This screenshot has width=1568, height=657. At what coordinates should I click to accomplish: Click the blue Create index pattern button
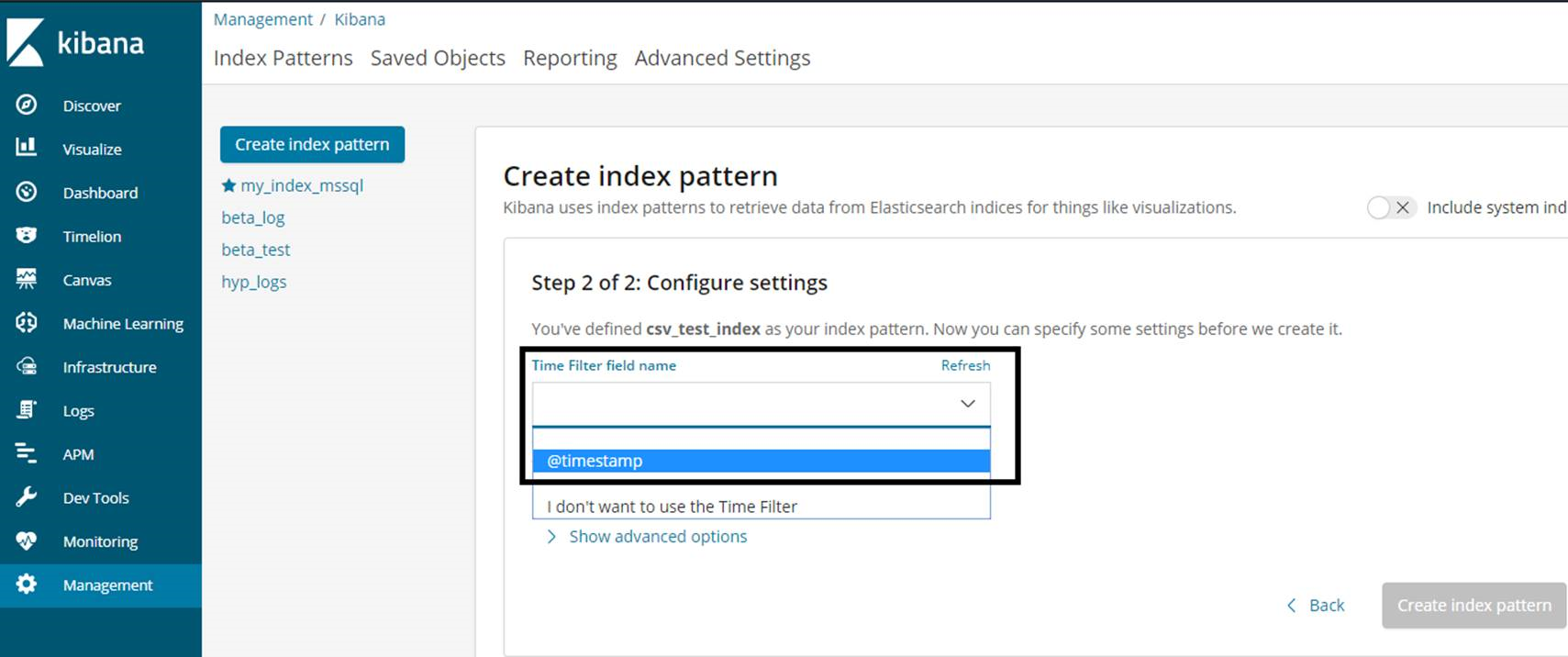pos(312,144)
